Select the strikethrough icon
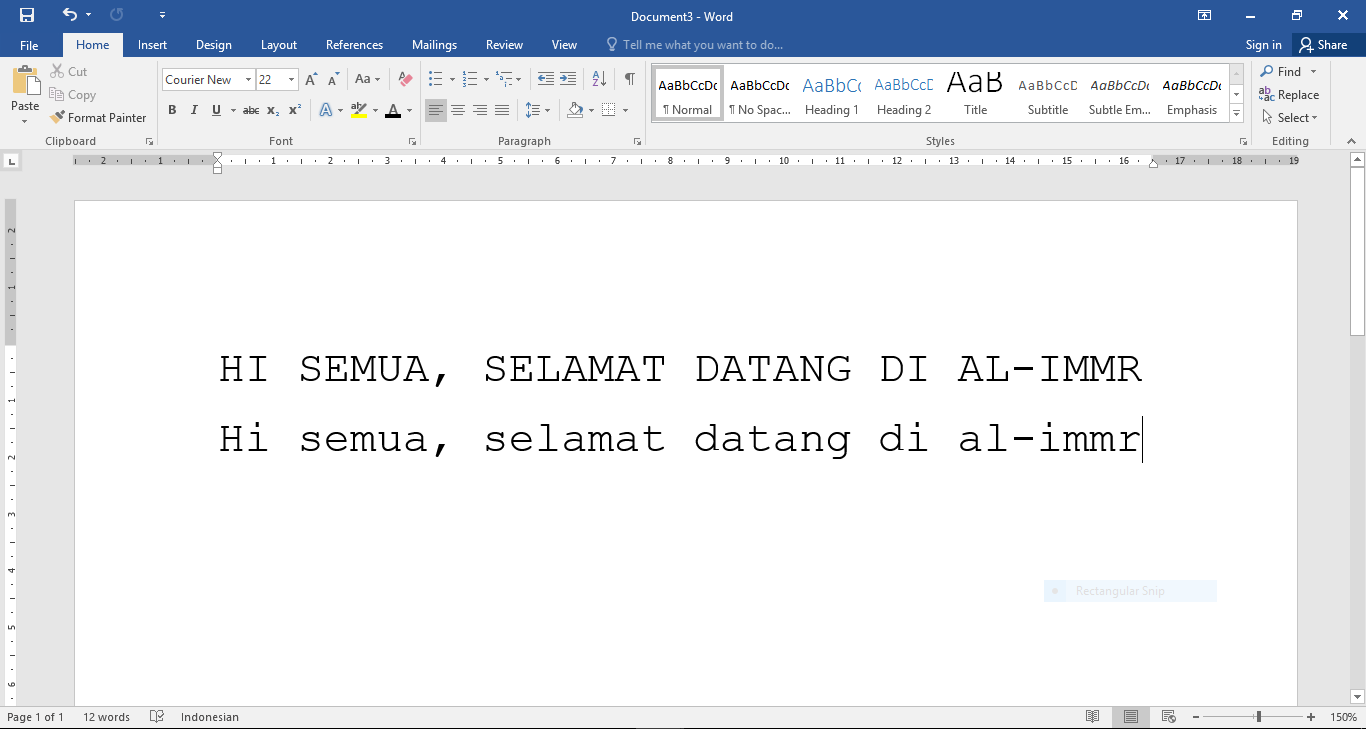 pos(251,110)
